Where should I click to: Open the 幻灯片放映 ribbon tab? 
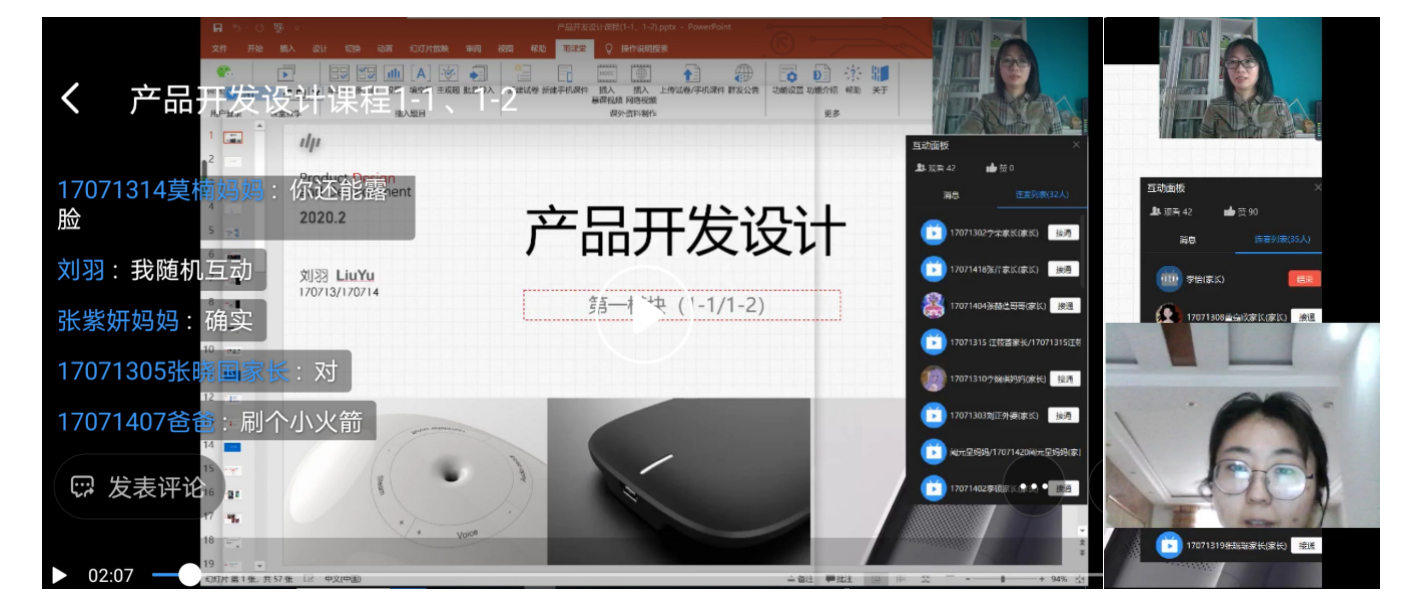coord(428,48)
